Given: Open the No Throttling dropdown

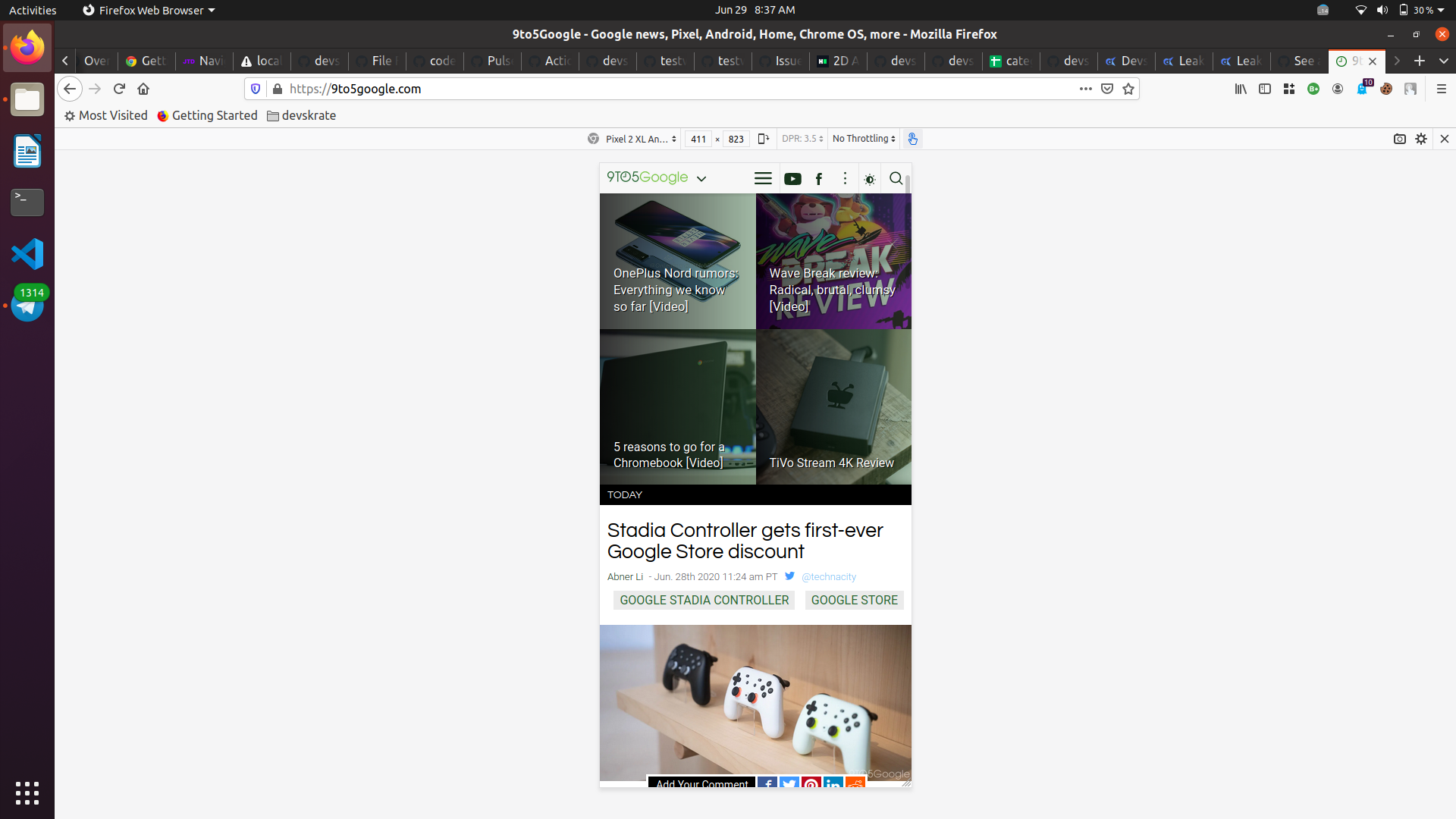Looking at the screenshot, I should (864, 139).
